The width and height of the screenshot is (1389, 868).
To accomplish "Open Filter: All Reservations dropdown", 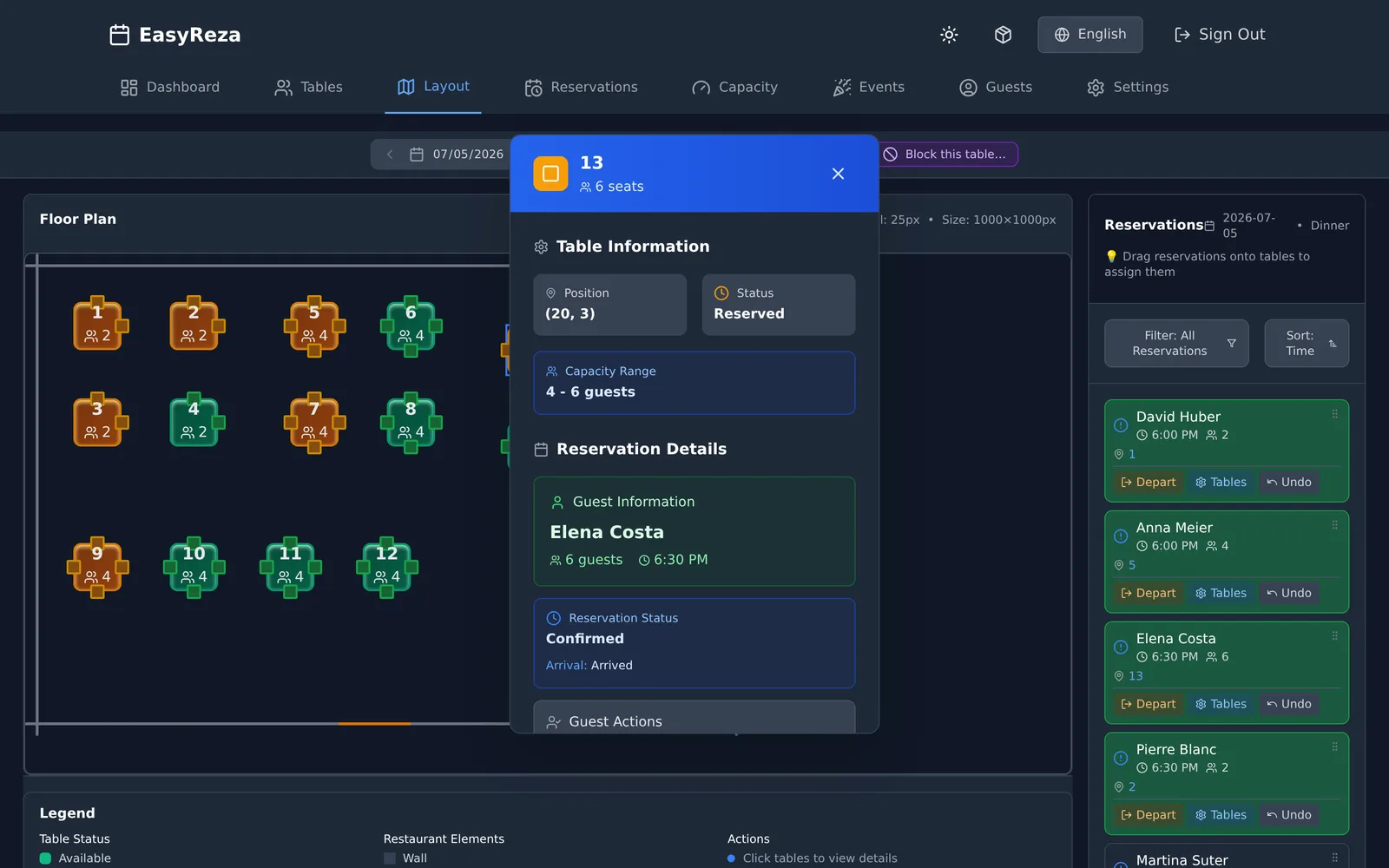I will click(x=1176, y=343).
